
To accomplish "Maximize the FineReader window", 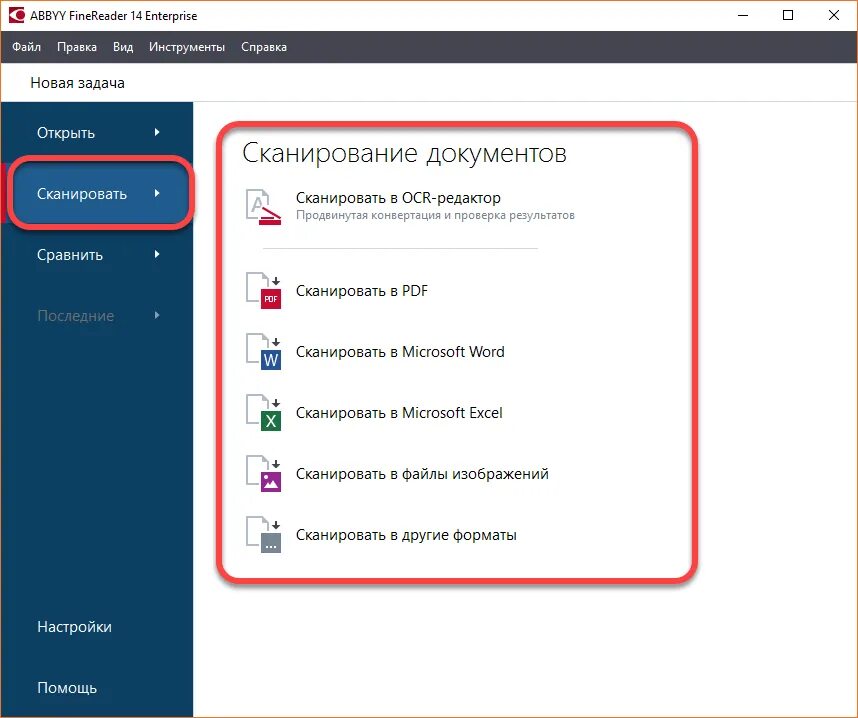I will point(788,15).
